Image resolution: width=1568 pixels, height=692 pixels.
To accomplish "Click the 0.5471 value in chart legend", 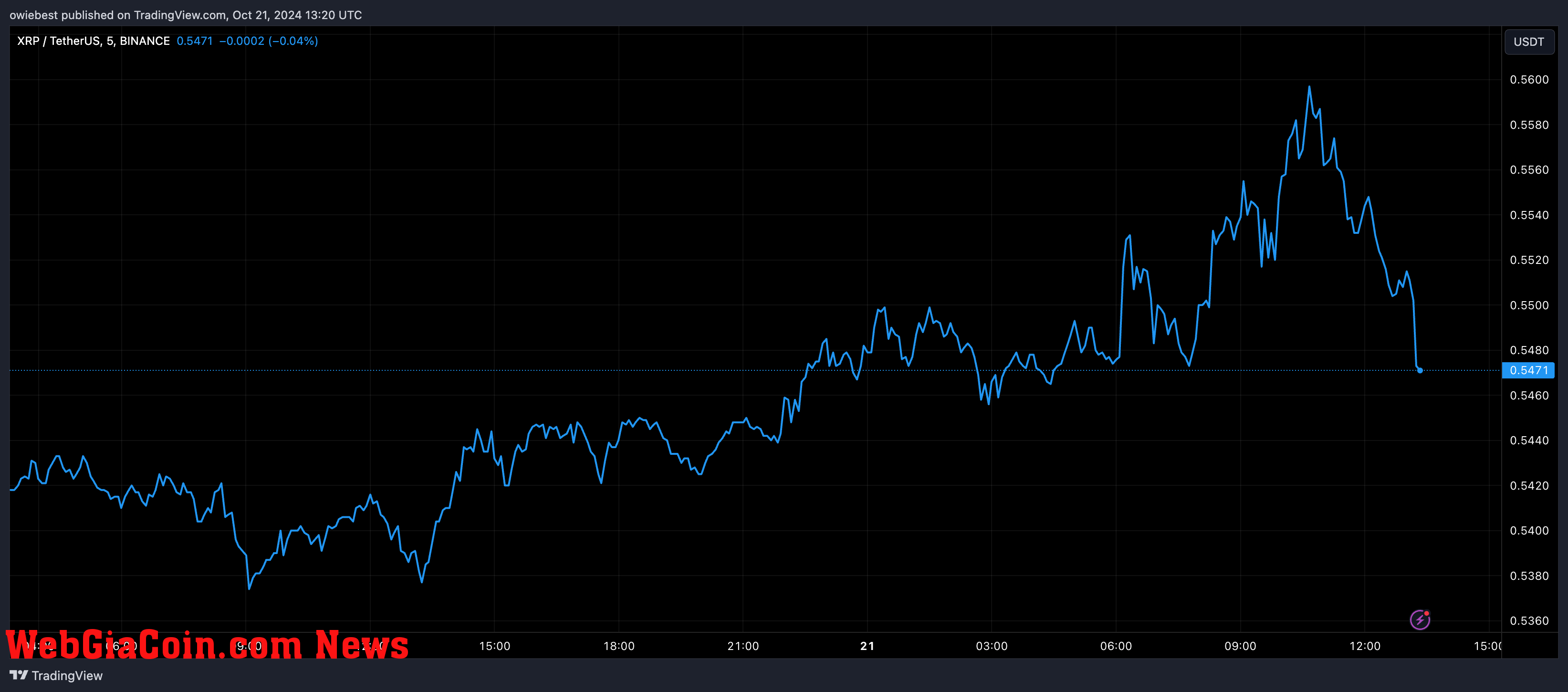I will 195,41.
